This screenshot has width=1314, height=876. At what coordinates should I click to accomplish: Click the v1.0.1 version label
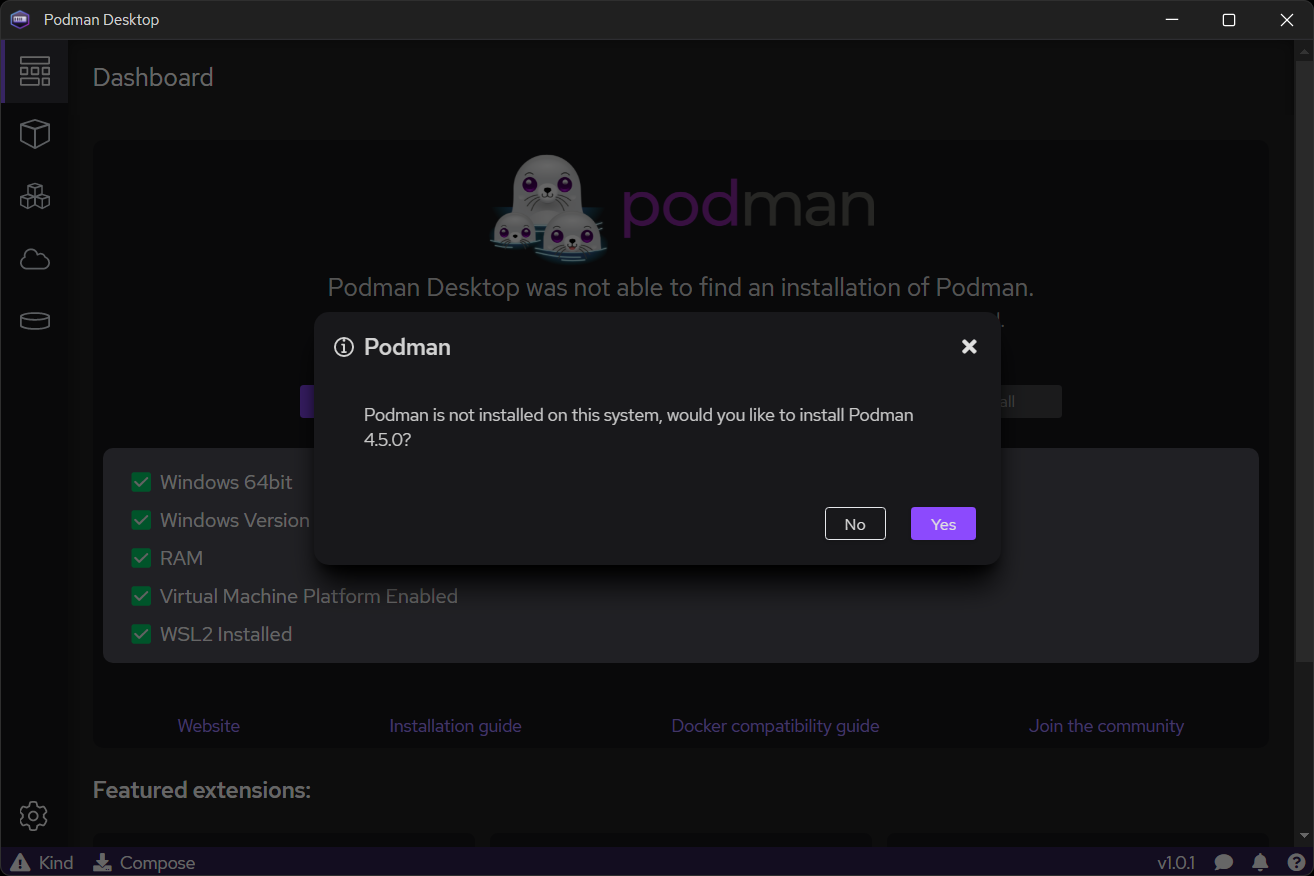tap(1176, 862)
